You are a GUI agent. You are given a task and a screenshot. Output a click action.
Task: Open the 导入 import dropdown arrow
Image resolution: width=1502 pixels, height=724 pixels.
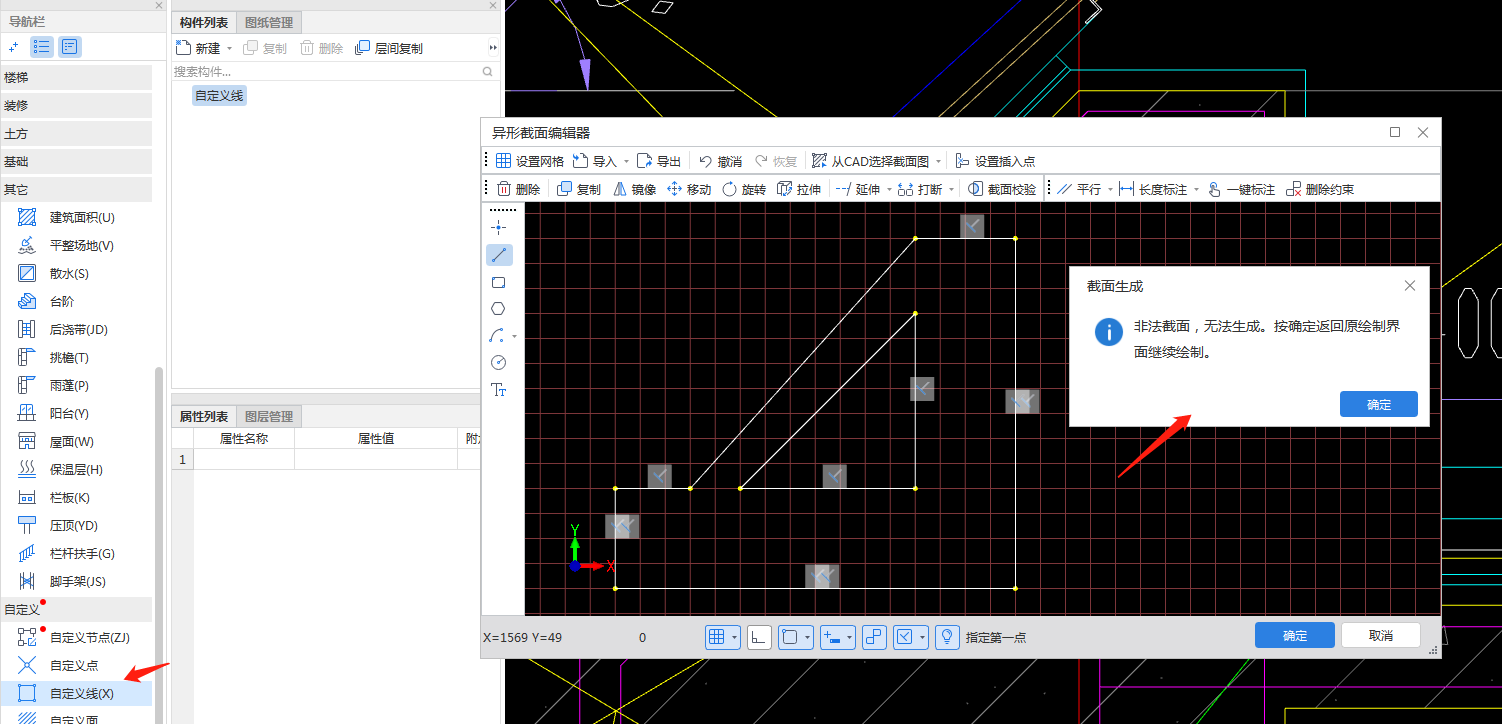click(626, 161)
